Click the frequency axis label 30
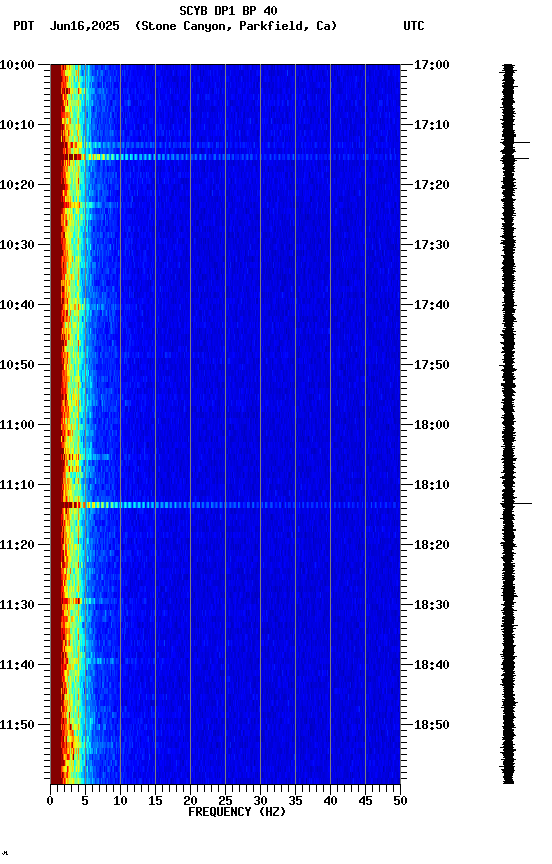 (260, 802)
